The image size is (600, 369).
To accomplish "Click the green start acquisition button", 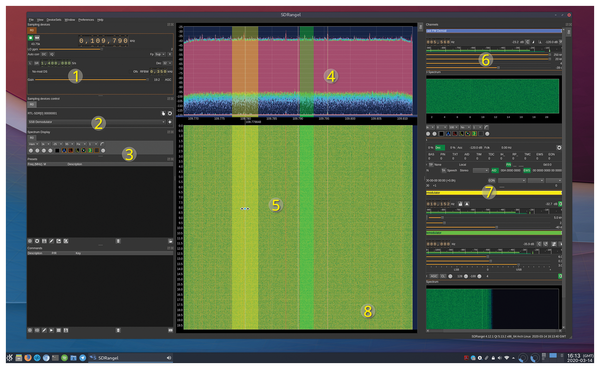I will pyautogui.click(x=31, y=38).
